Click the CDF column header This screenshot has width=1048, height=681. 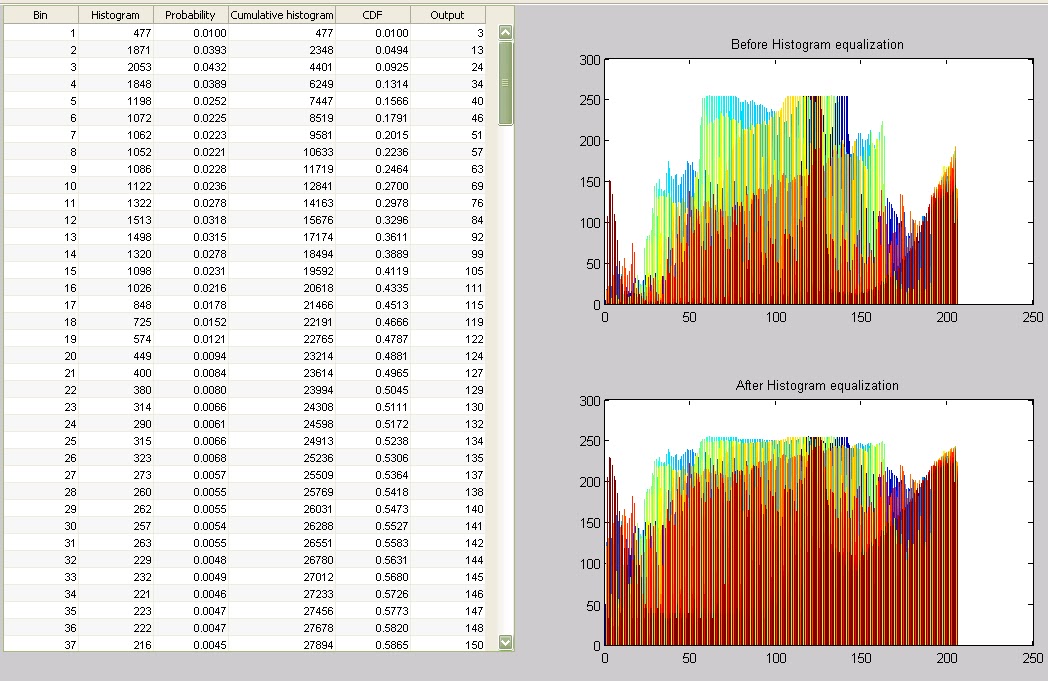(372, 14)
